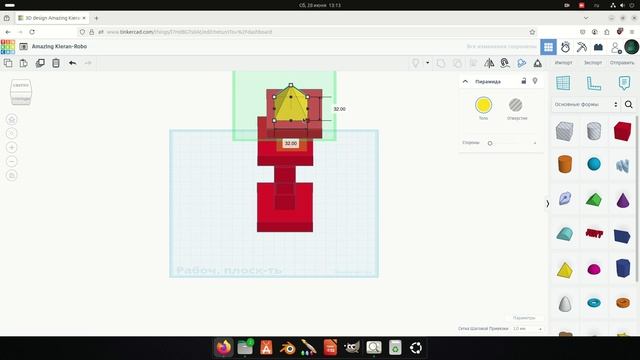Pick the blue Sphere shape

click(x=594, y=164)
